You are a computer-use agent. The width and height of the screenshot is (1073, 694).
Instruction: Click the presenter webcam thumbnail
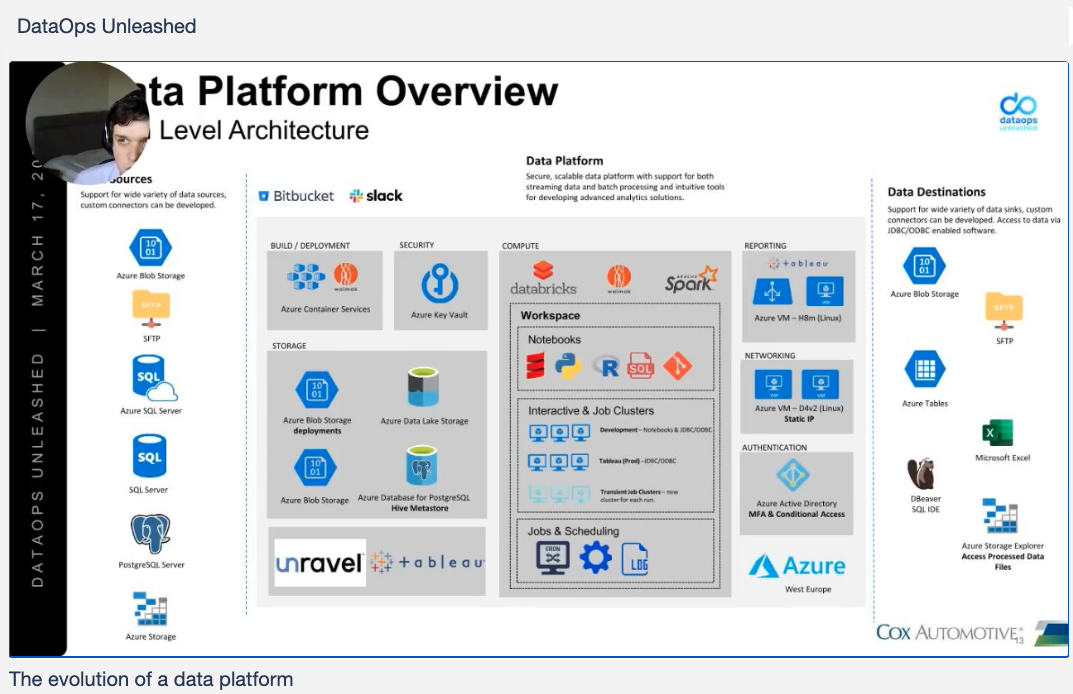(x=88, y=123)
